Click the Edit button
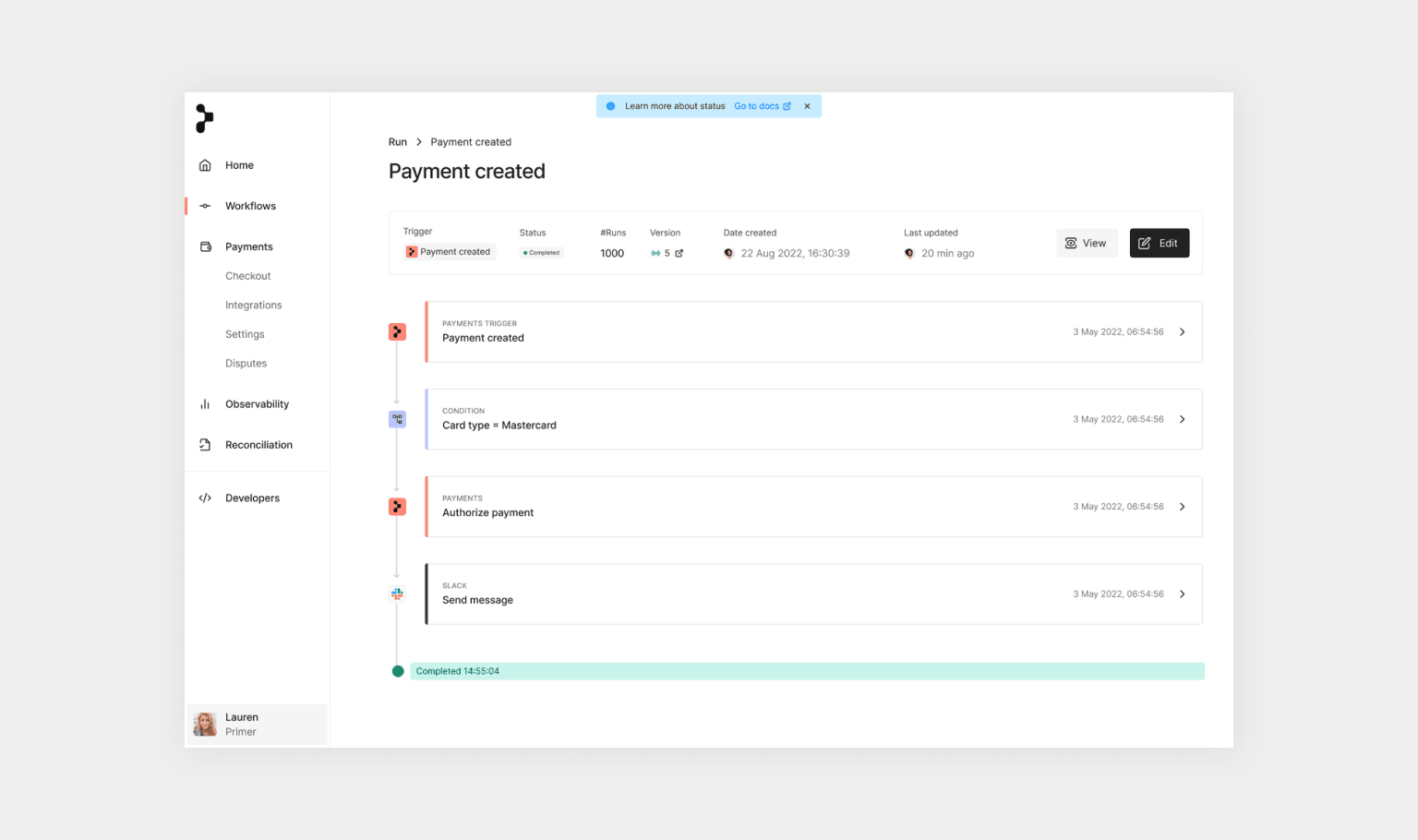 1160,243
